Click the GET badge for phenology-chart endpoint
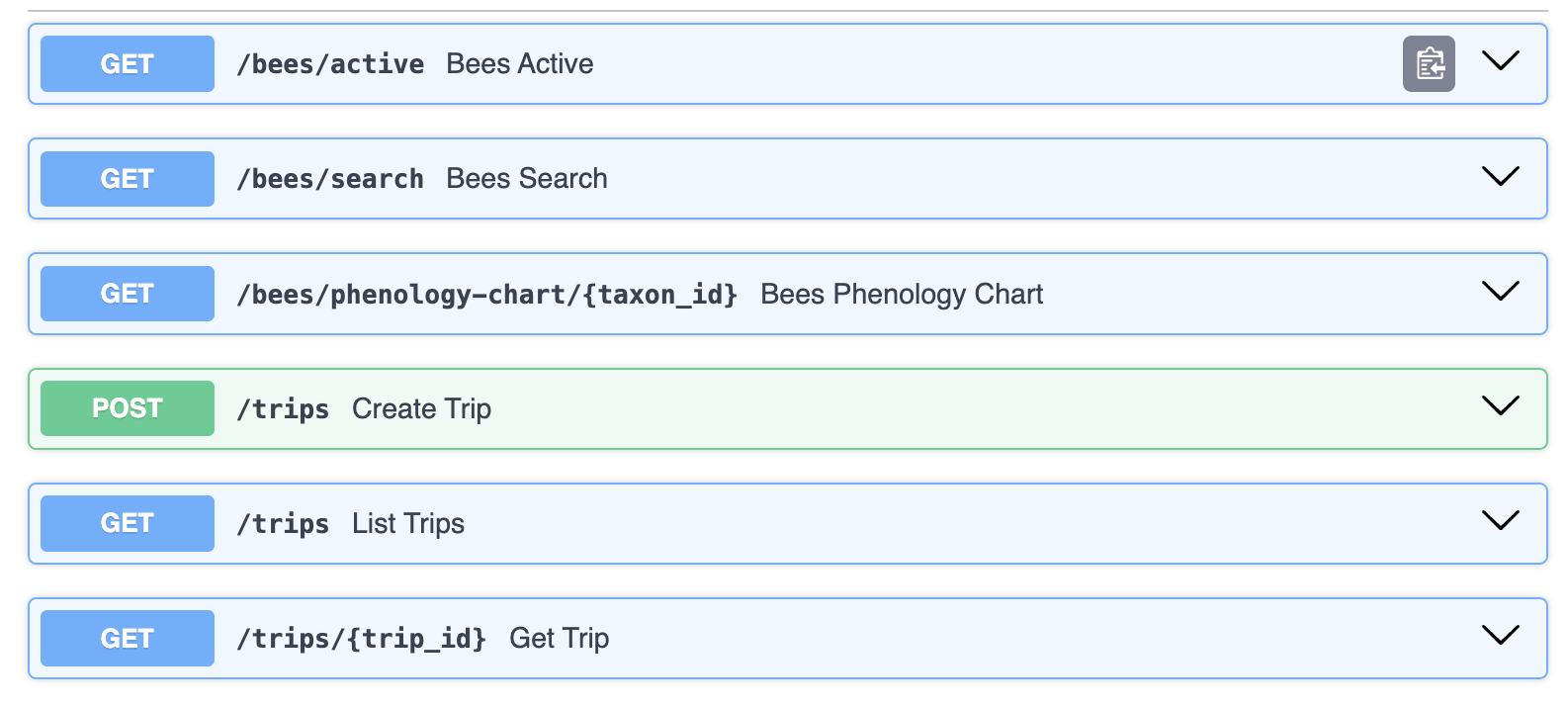1568x708 pixels. click(x=127, y=294)
